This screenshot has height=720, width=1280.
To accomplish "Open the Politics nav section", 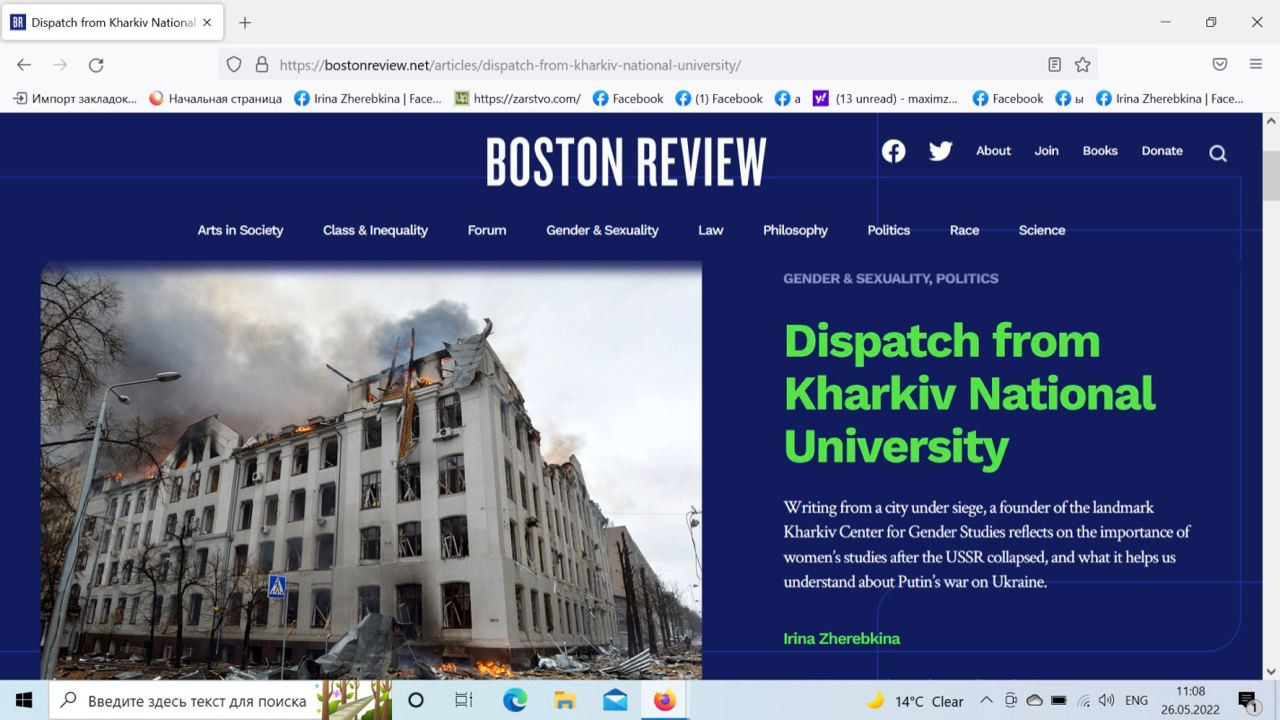I will click(889, 230).
